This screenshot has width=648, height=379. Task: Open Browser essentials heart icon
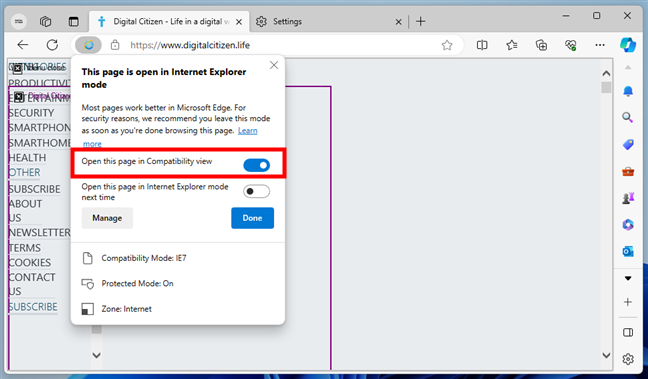click(x=571, y=45)
